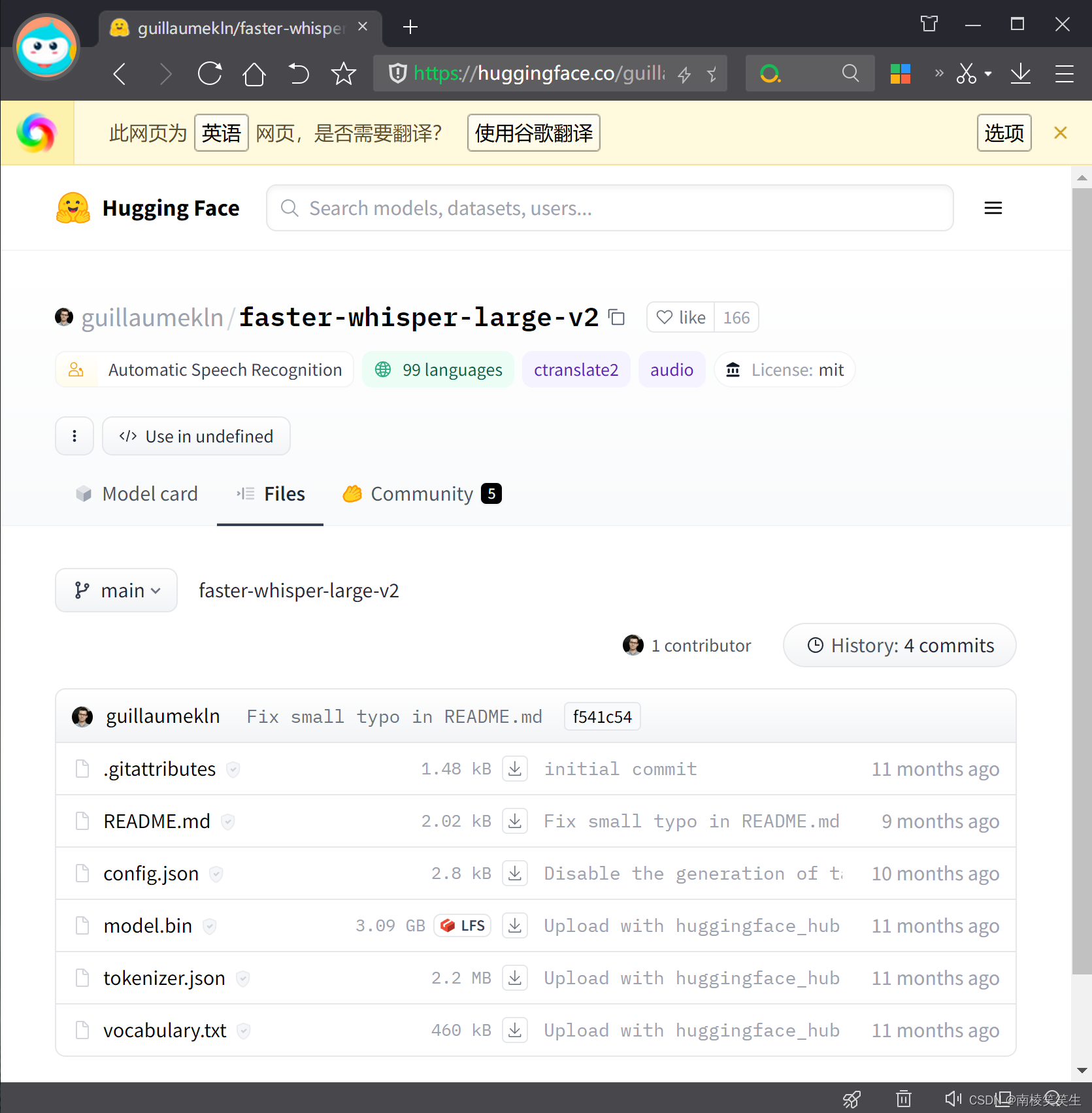Focus the Search models, datasets, users field
The image size is (1092, 1113).
click(610, 208)
